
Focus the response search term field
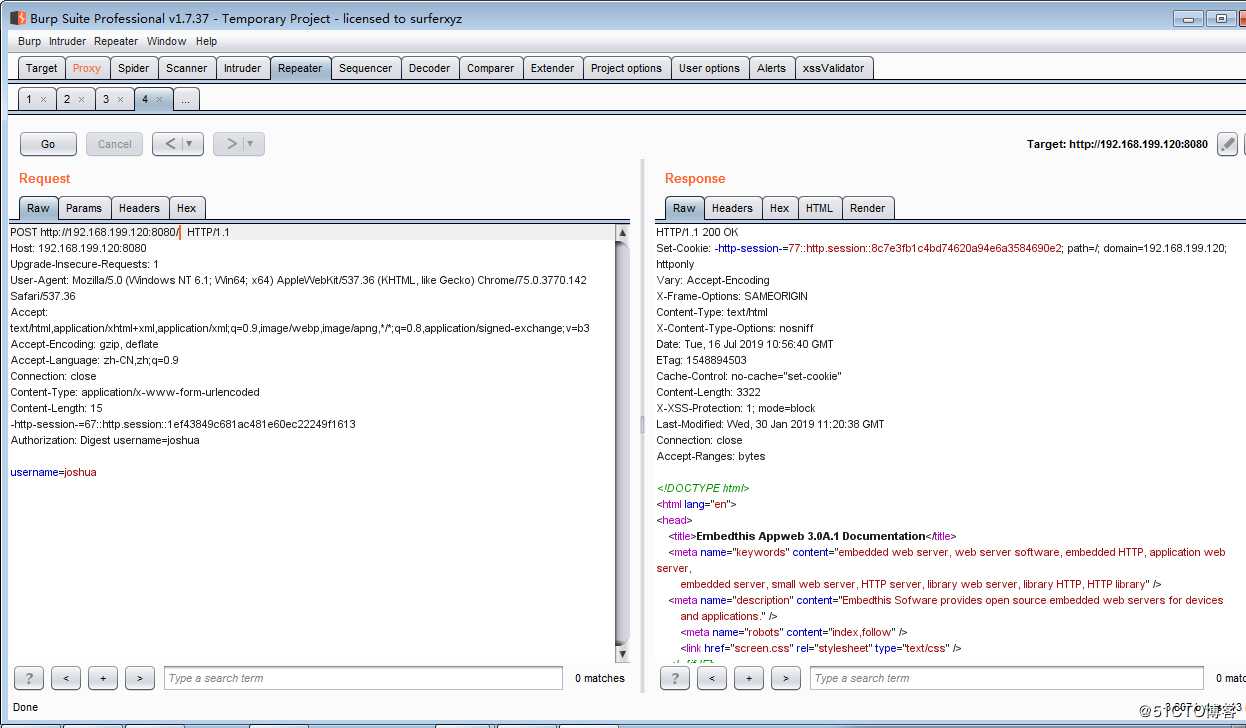pyautogui.click(x=1008, y=678)
